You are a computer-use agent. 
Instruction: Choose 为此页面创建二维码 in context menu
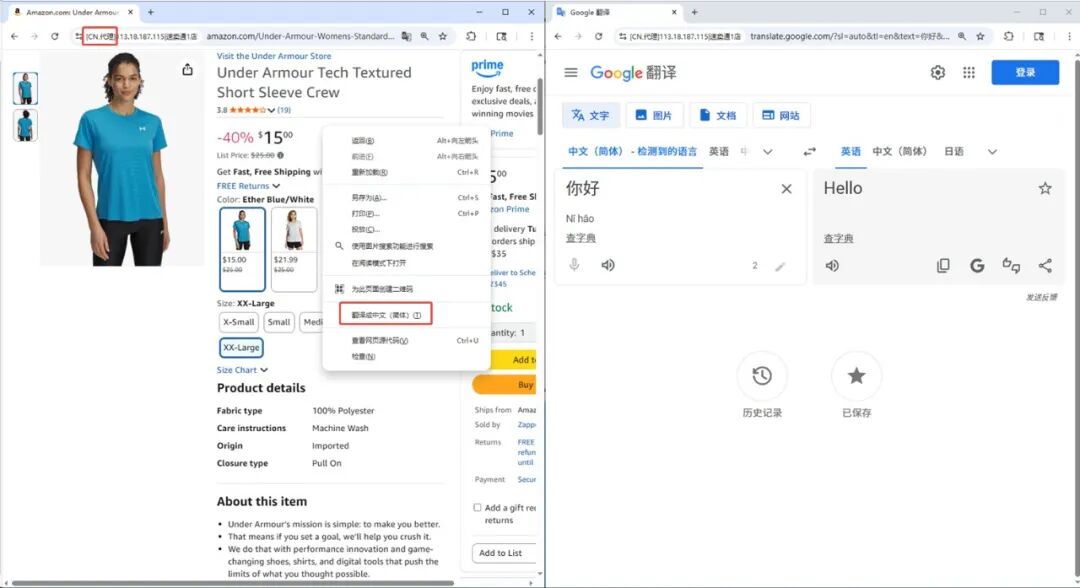405,289
